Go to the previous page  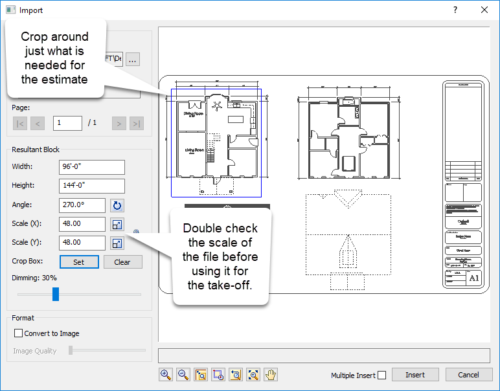[x=38, y=124]
